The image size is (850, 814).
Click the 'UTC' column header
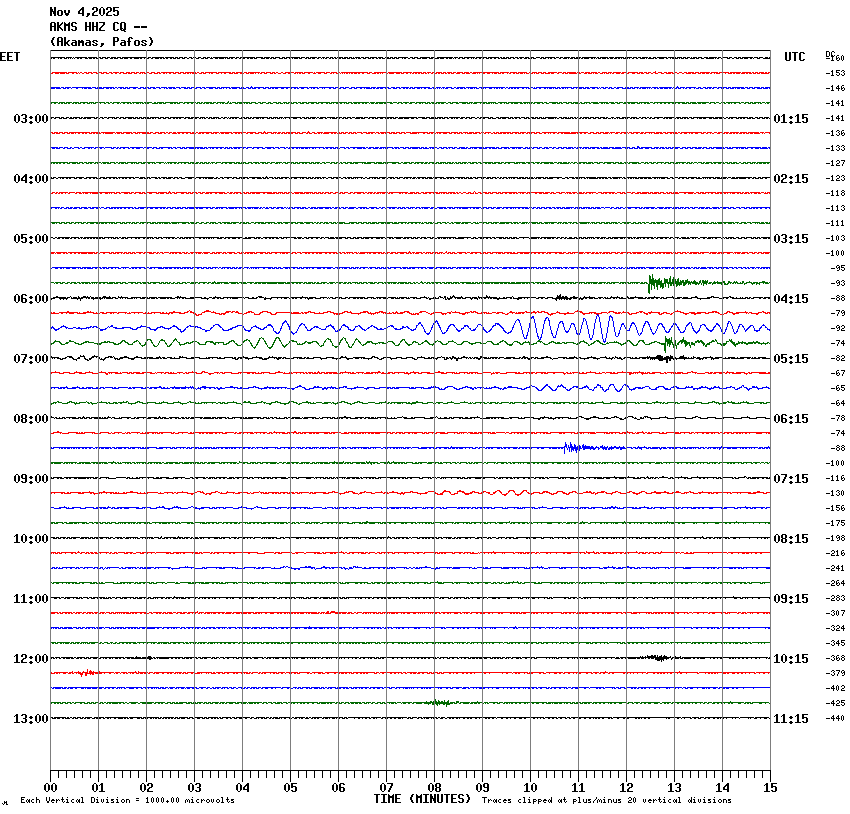(x=794, y=57)
